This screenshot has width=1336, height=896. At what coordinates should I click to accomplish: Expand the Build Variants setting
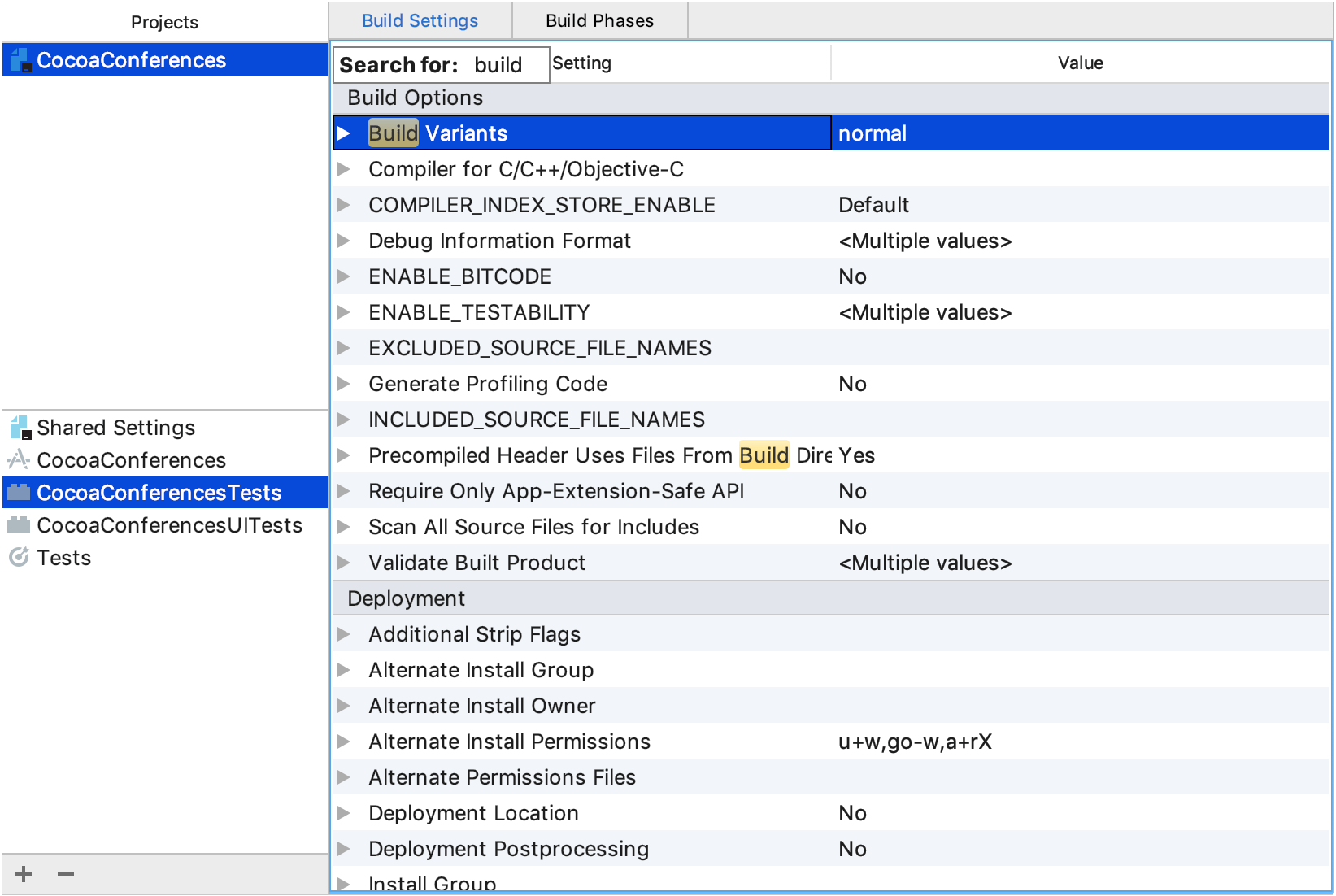[x=344, y=133]
